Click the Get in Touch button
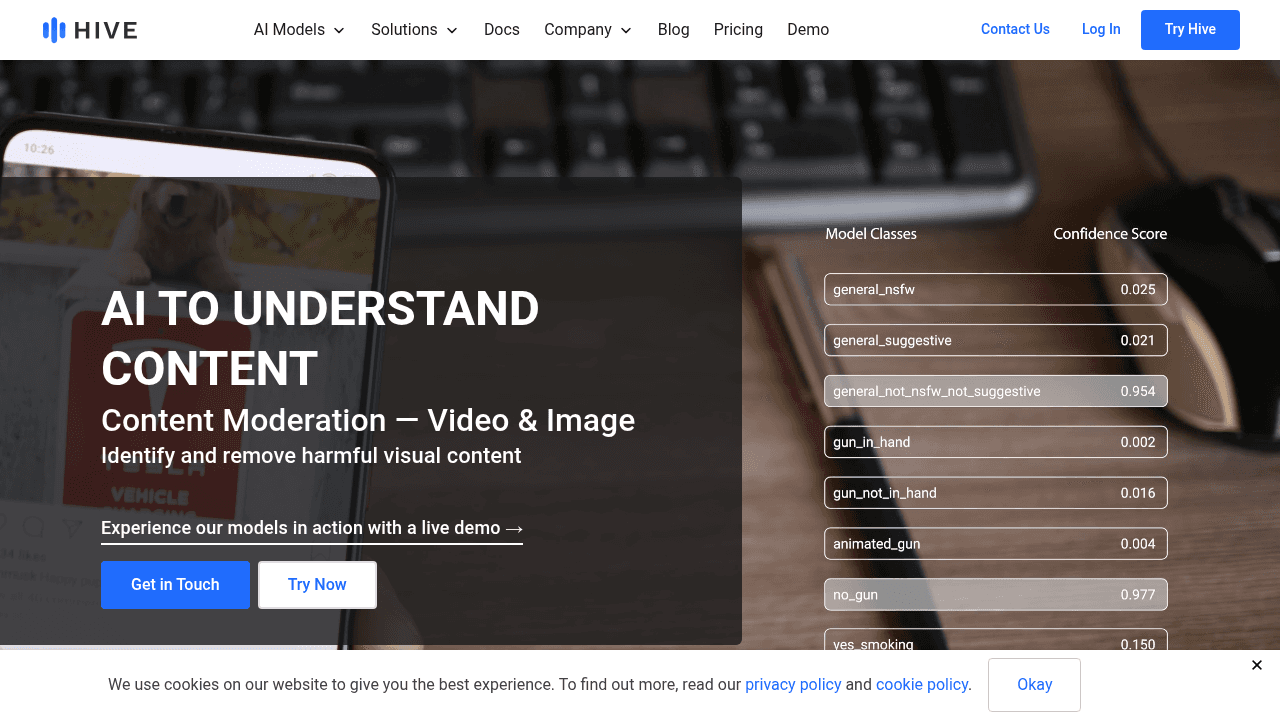This screenshot has width=1280, height=720. pyautogui.click(x=175, y=585)
